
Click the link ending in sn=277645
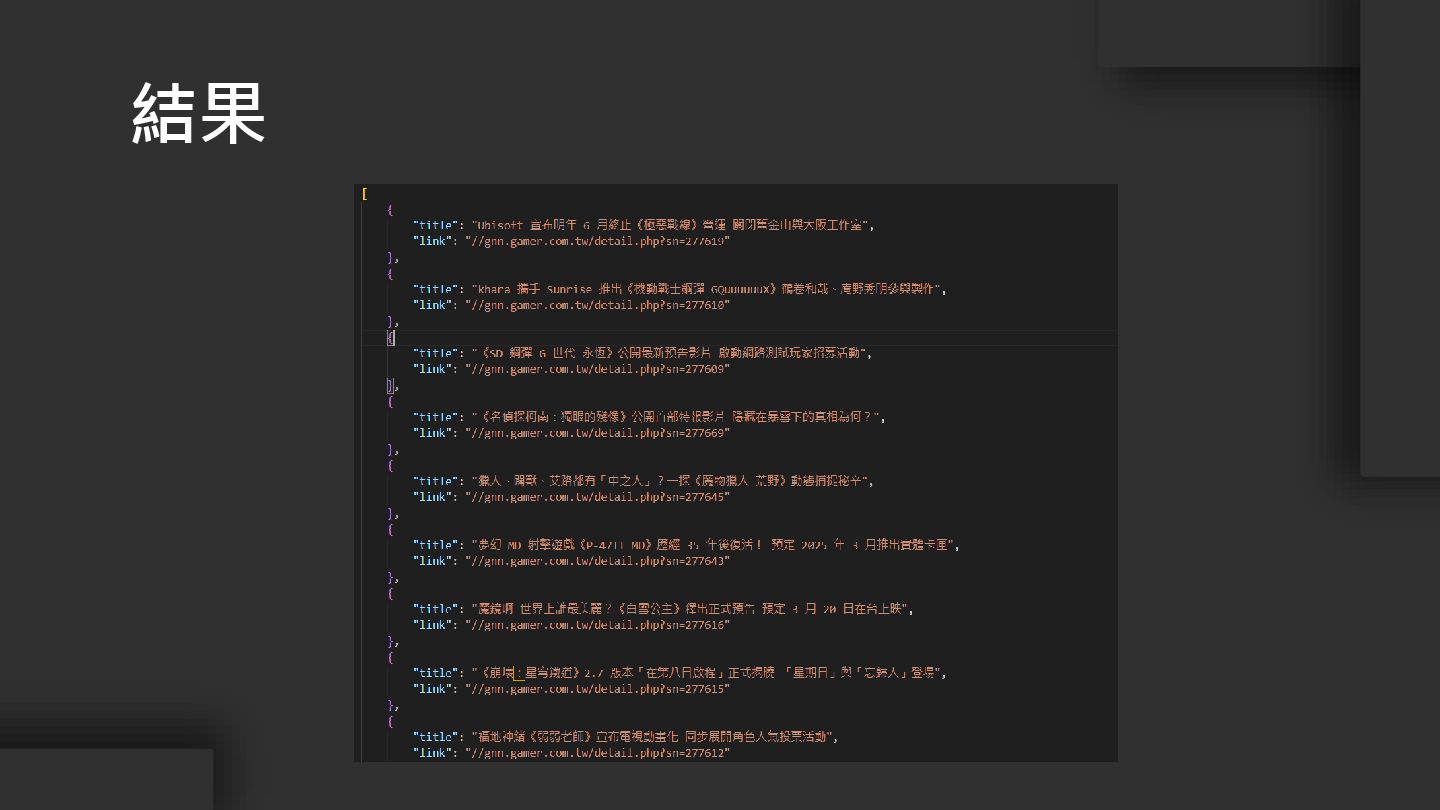tap(571, 497)
